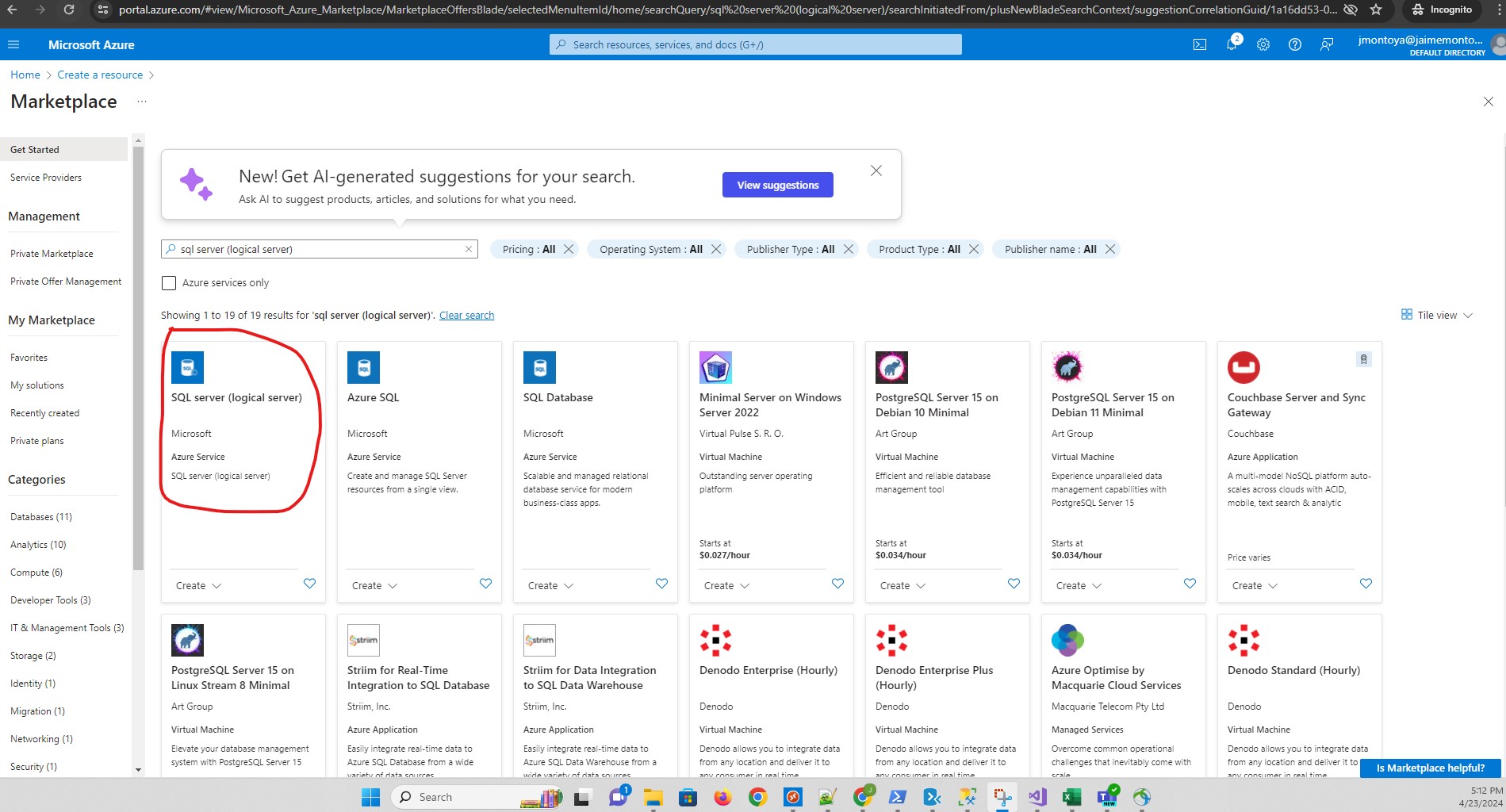
Task: Open Private Marketplace
Action: click(x=52, y=254)
